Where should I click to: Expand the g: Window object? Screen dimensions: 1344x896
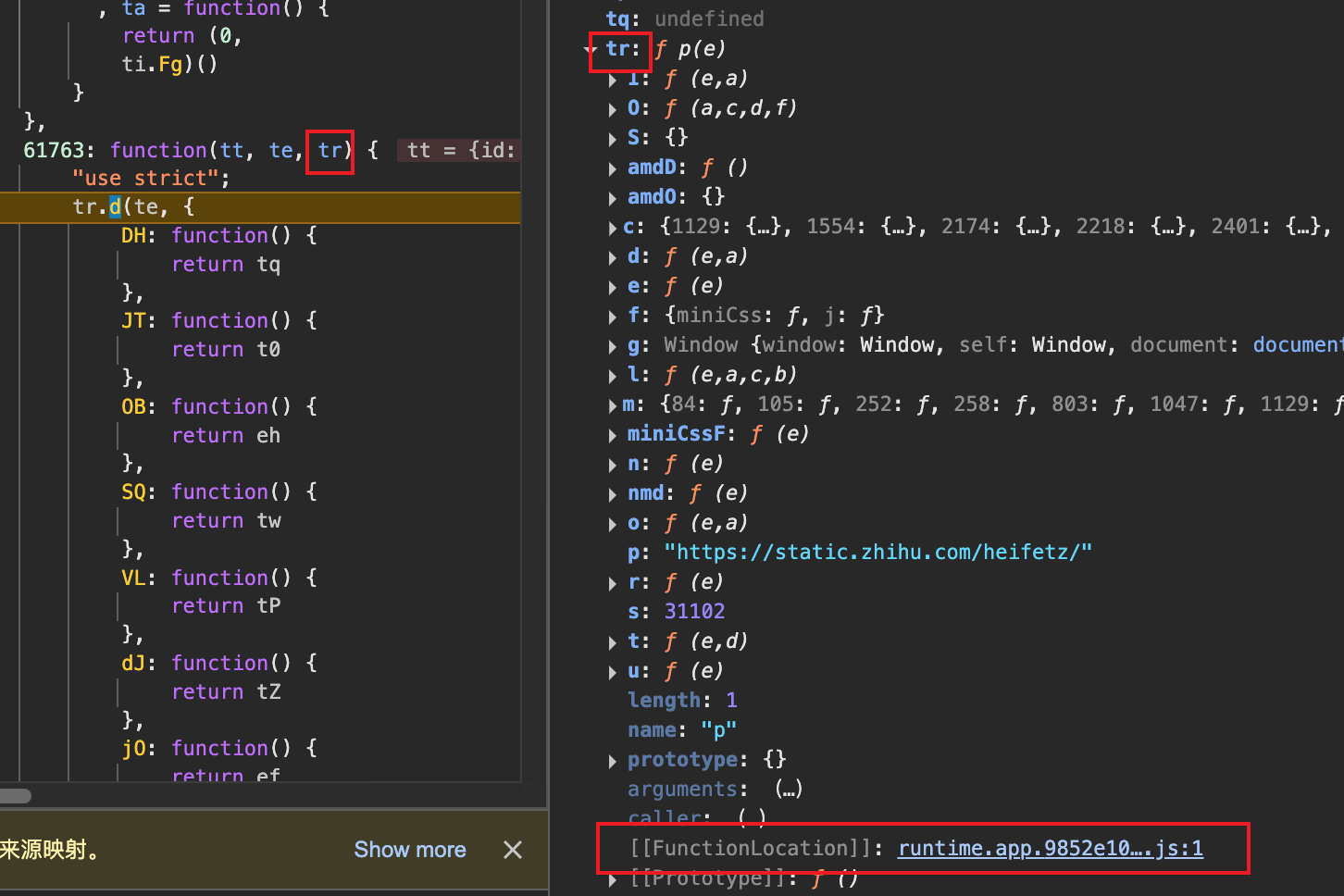pyautogui.click(x=613, y=346)
